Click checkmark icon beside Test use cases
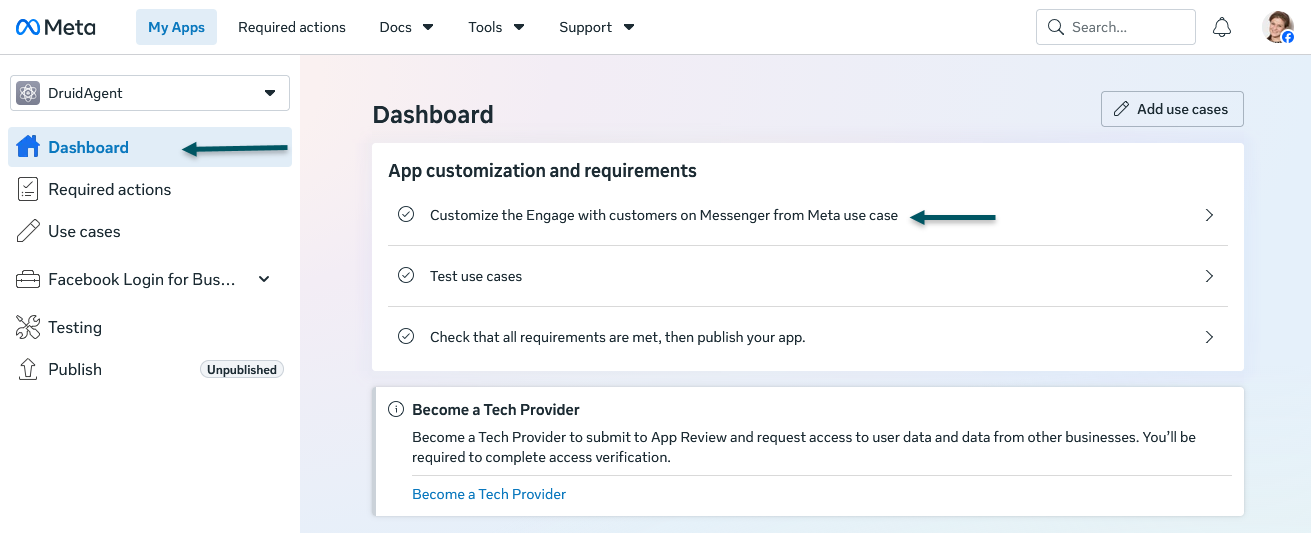The height and width of the screenshot is (533, 1311). point(406,275)
